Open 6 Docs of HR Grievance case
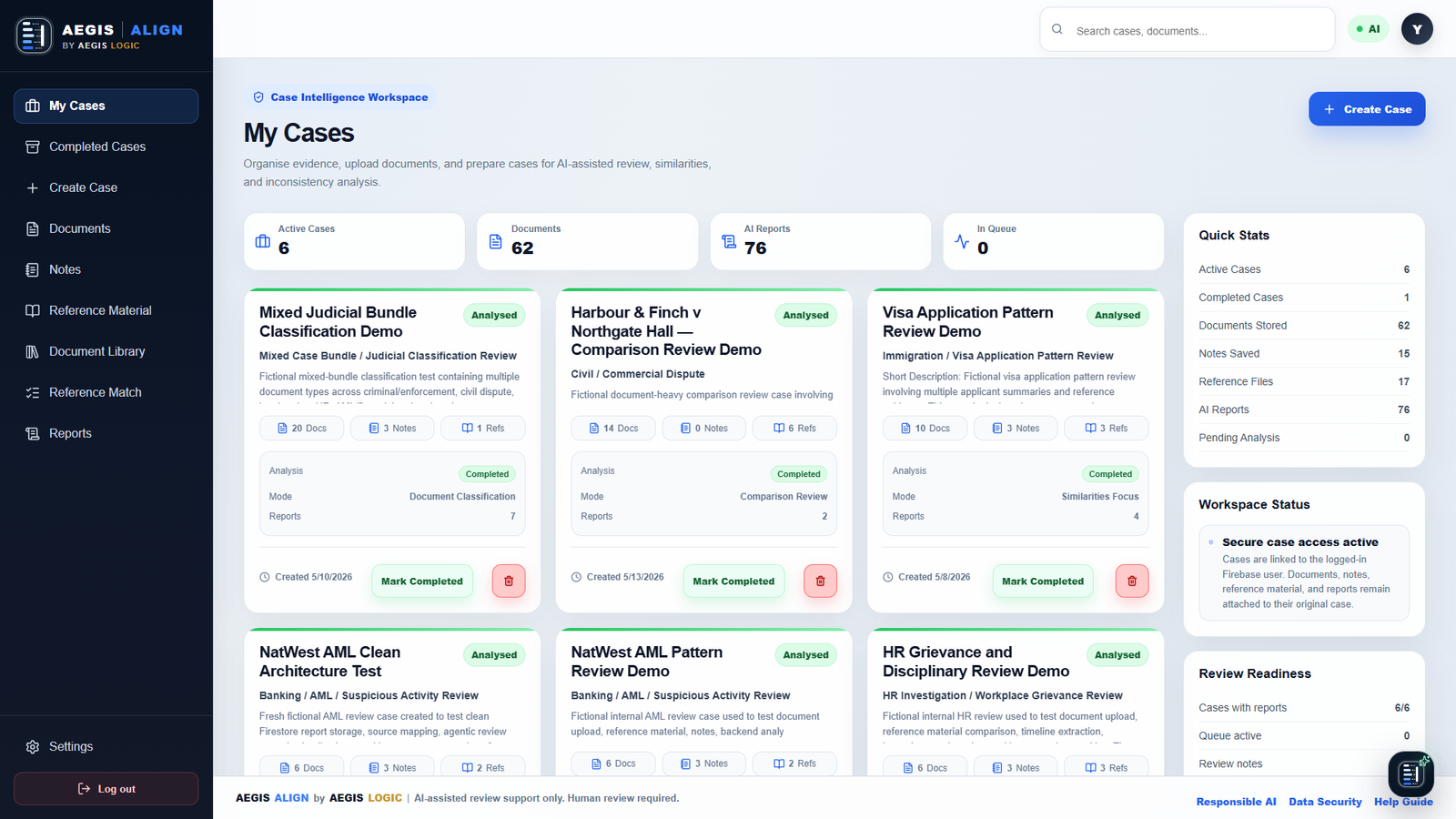This screenshot has width=1456, height=819. point(925,767)
